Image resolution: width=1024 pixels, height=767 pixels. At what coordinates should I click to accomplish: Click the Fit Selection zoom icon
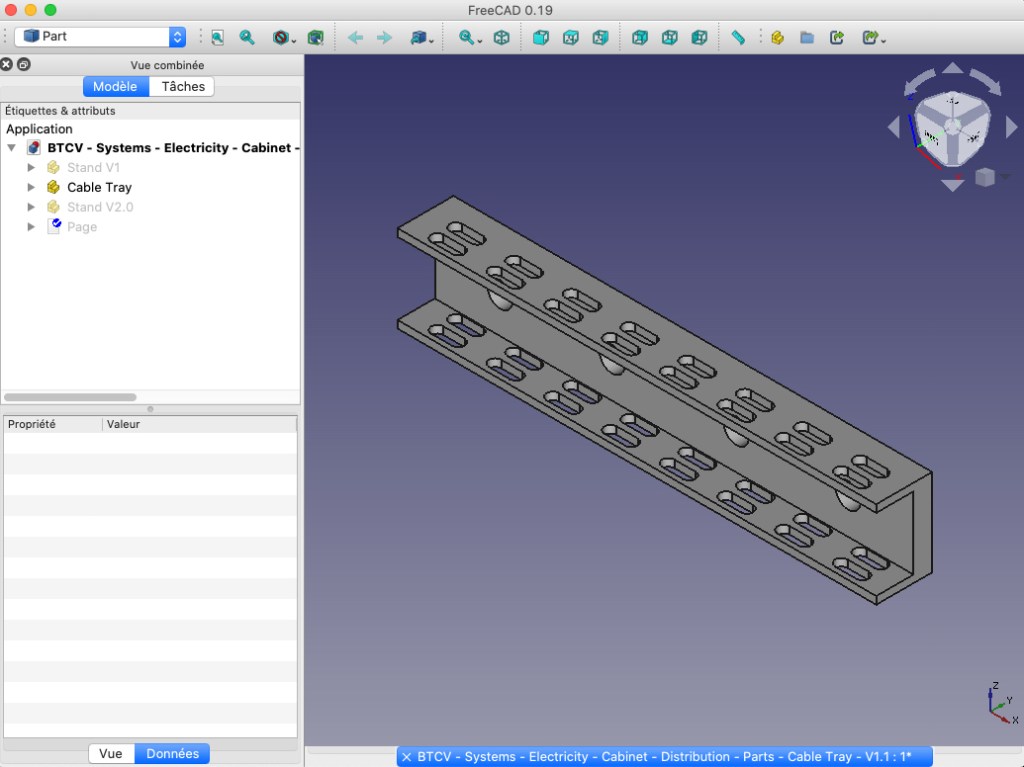[x=247, y=37]
